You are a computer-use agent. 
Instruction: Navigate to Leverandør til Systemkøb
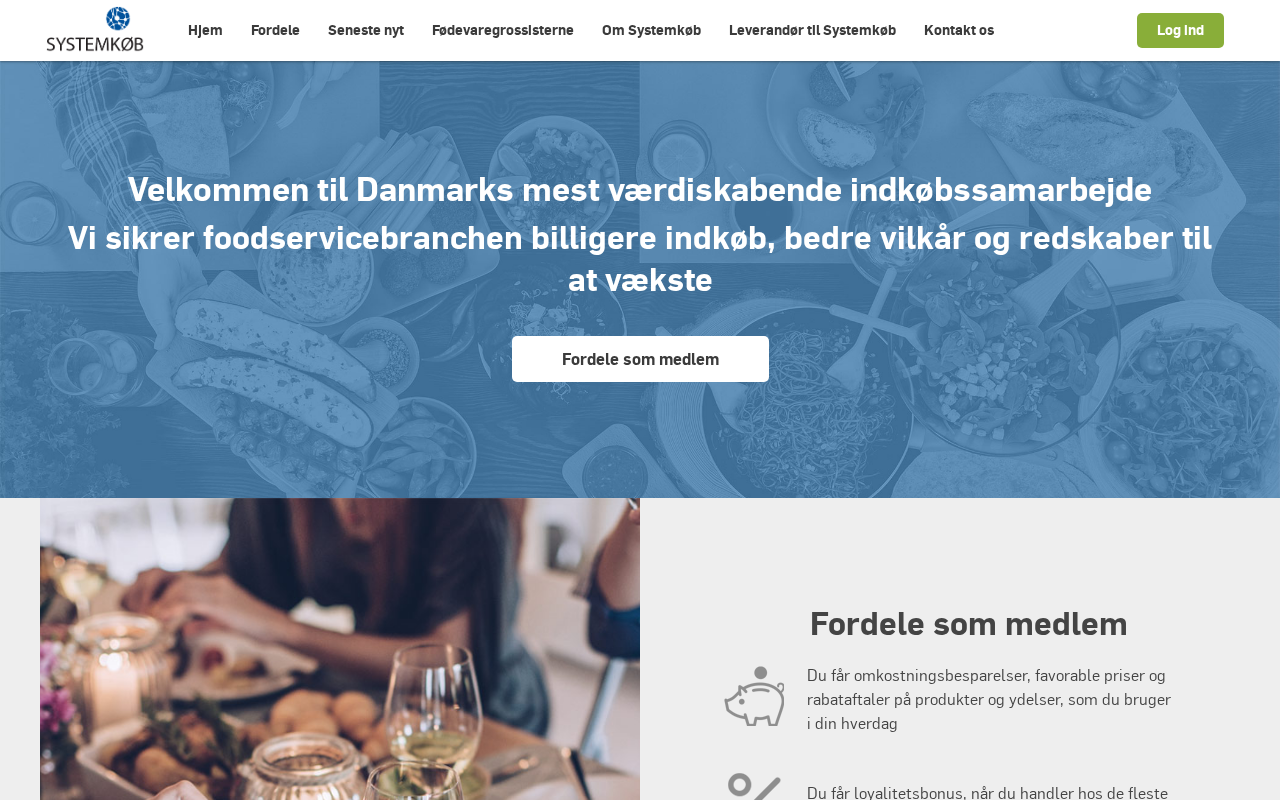[x=812, y=30]
